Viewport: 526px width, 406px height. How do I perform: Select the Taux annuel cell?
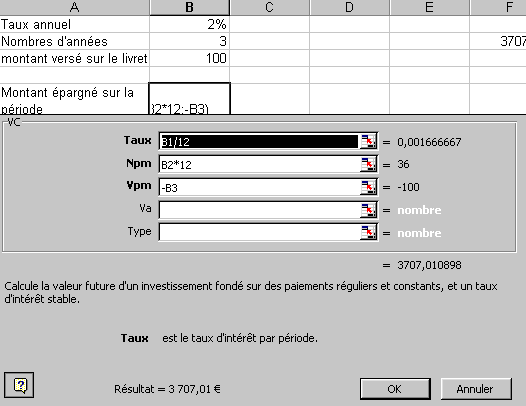(x=74, y=24)
